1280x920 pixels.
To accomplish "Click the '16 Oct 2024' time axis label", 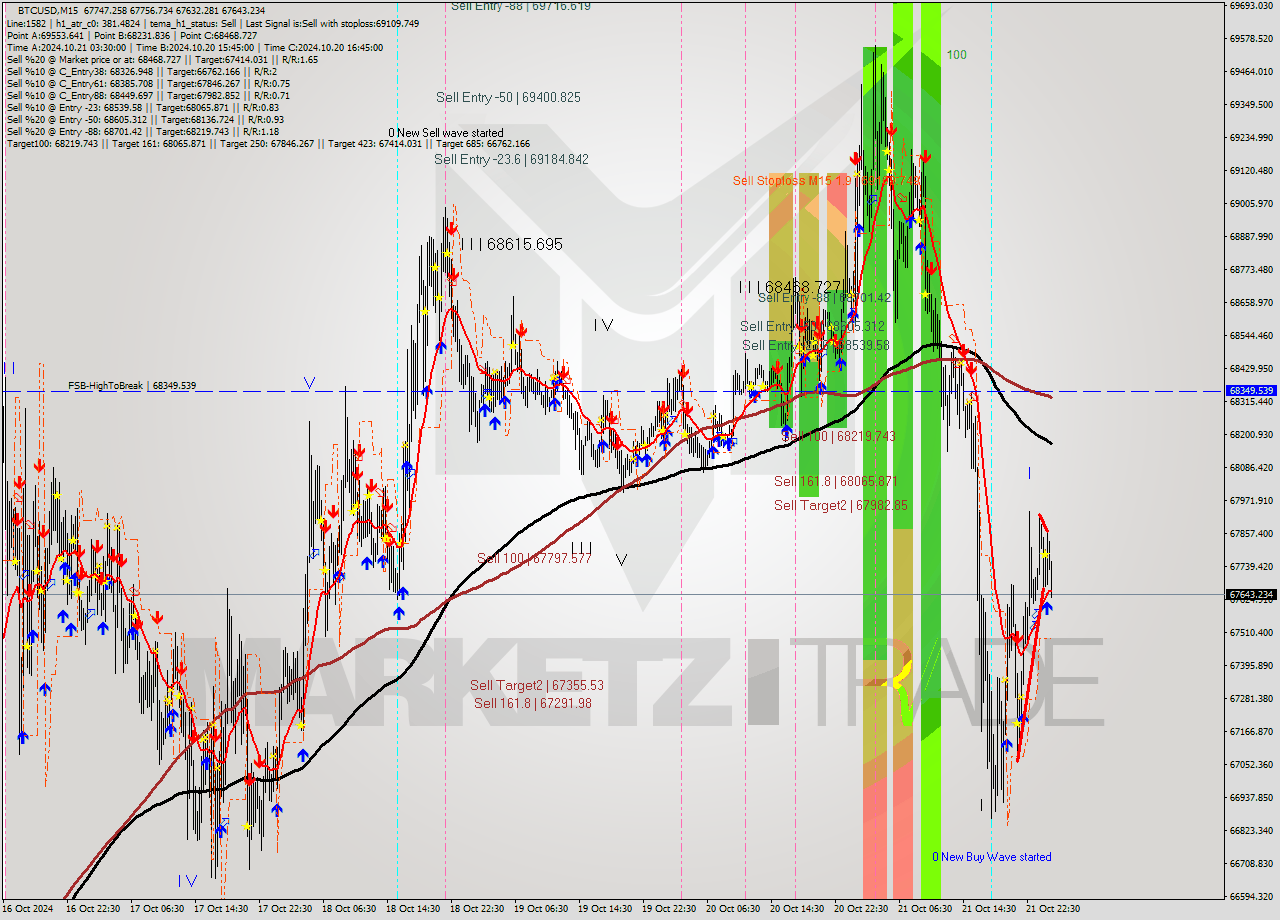I will pyautogui.click(x=27, y=909).
